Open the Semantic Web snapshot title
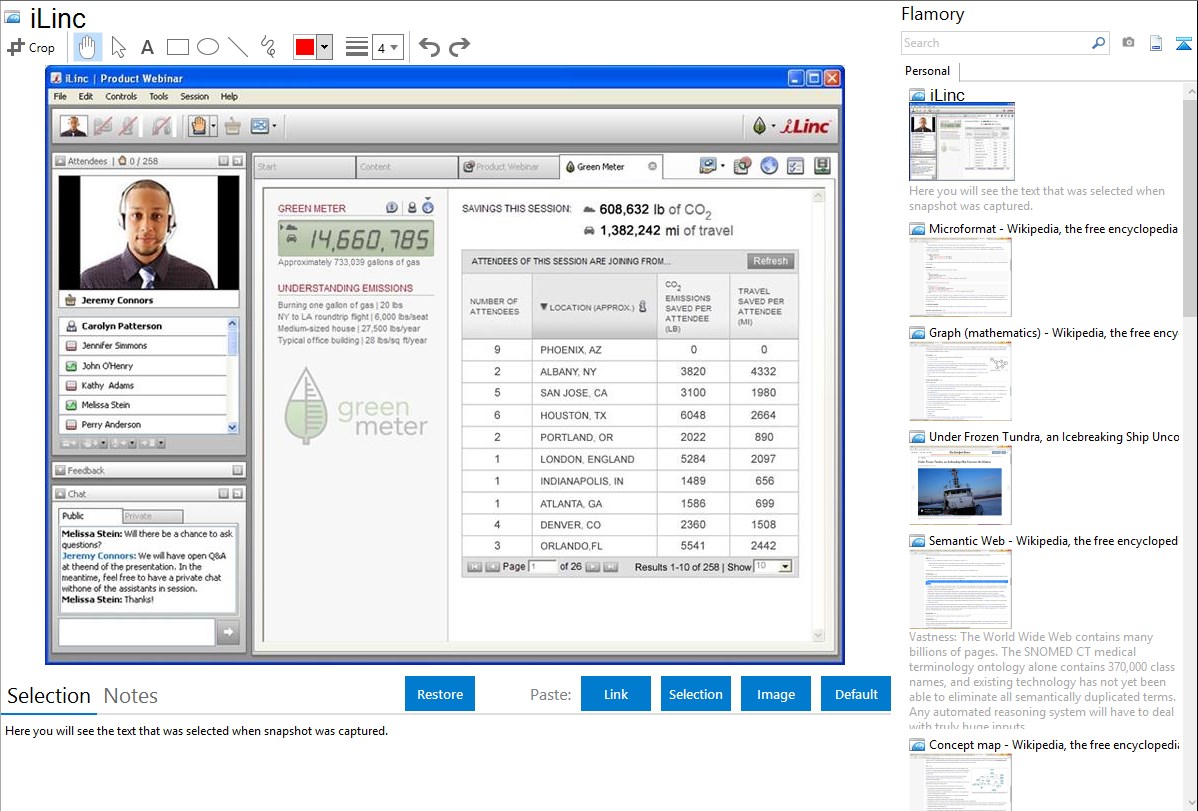 click(x=1053, y=541)
